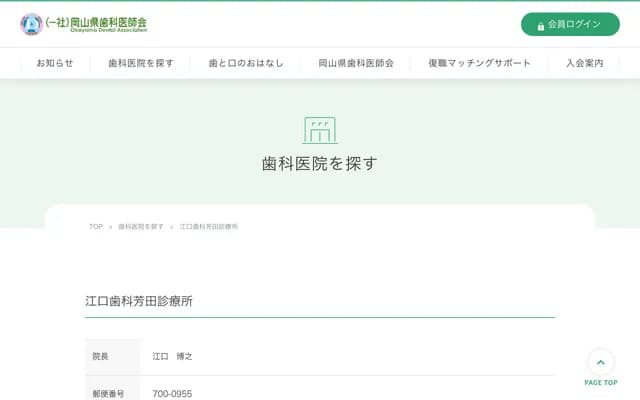Viewport: 640px width, 400px height.
Task: Open the 歯科医院を探す navigation menu item
Action: (141, 63)
